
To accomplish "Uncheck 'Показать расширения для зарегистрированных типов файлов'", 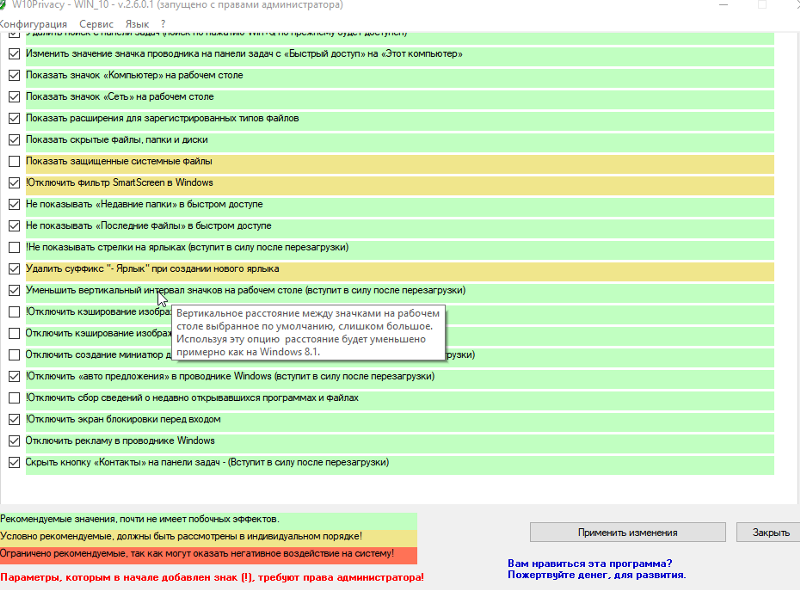I will [14, 118].
